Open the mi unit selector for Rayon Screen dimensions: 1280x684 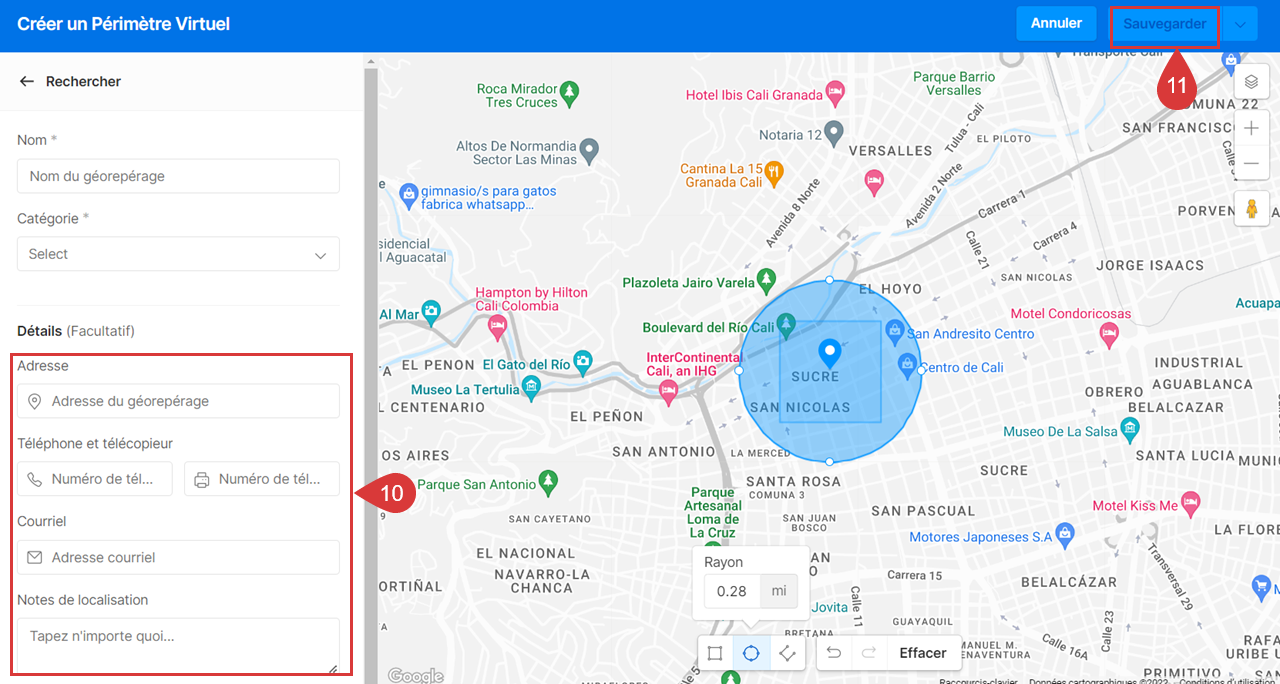click(x=778, y=591)
